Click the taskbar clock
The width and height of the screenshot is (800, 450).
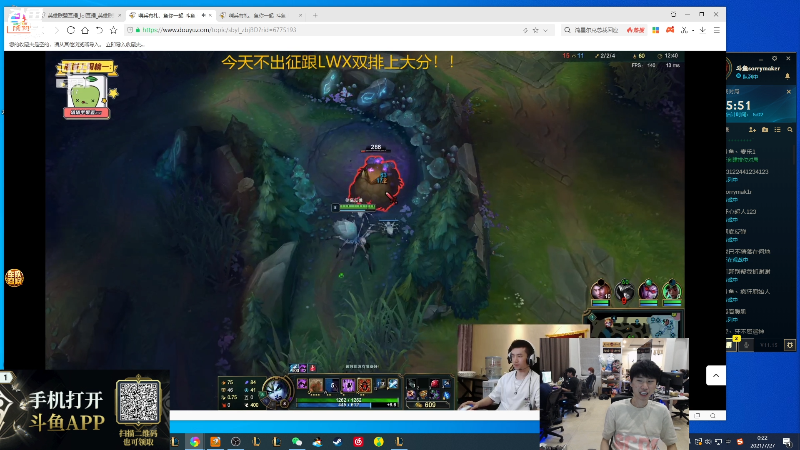tap(762, 441)
